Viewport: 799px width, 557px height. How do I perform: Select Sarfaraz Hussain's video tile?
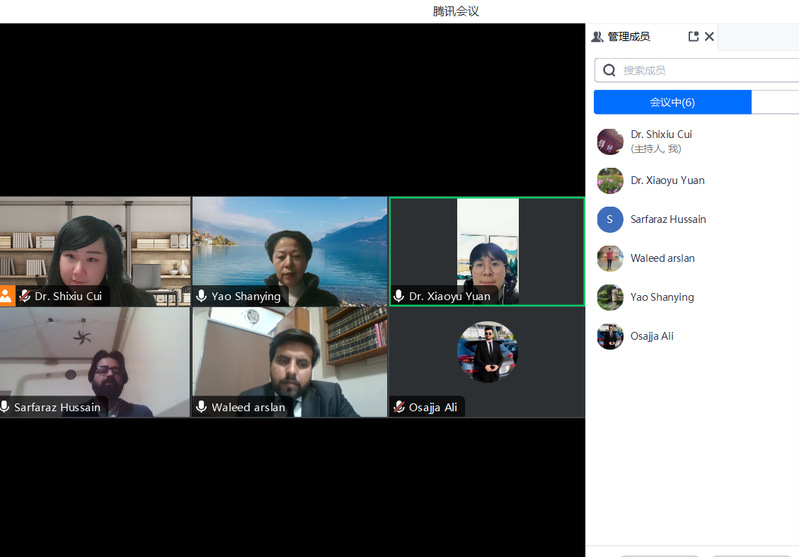point(95,362)
